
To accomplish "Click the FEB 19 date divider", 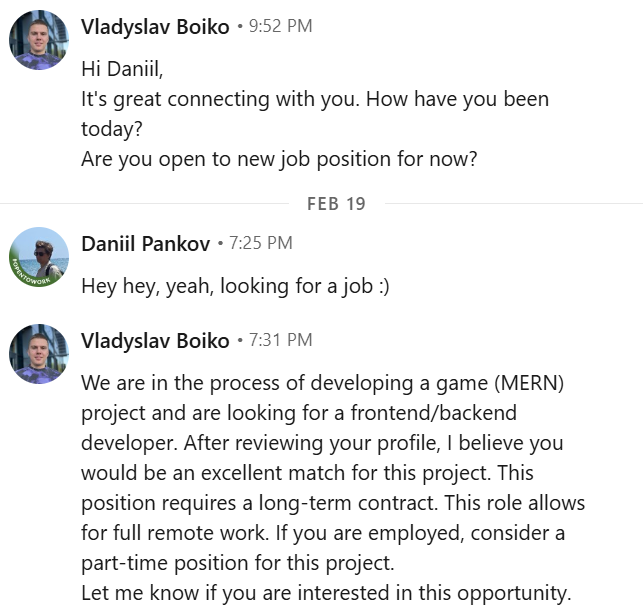I will coord(336,204).
